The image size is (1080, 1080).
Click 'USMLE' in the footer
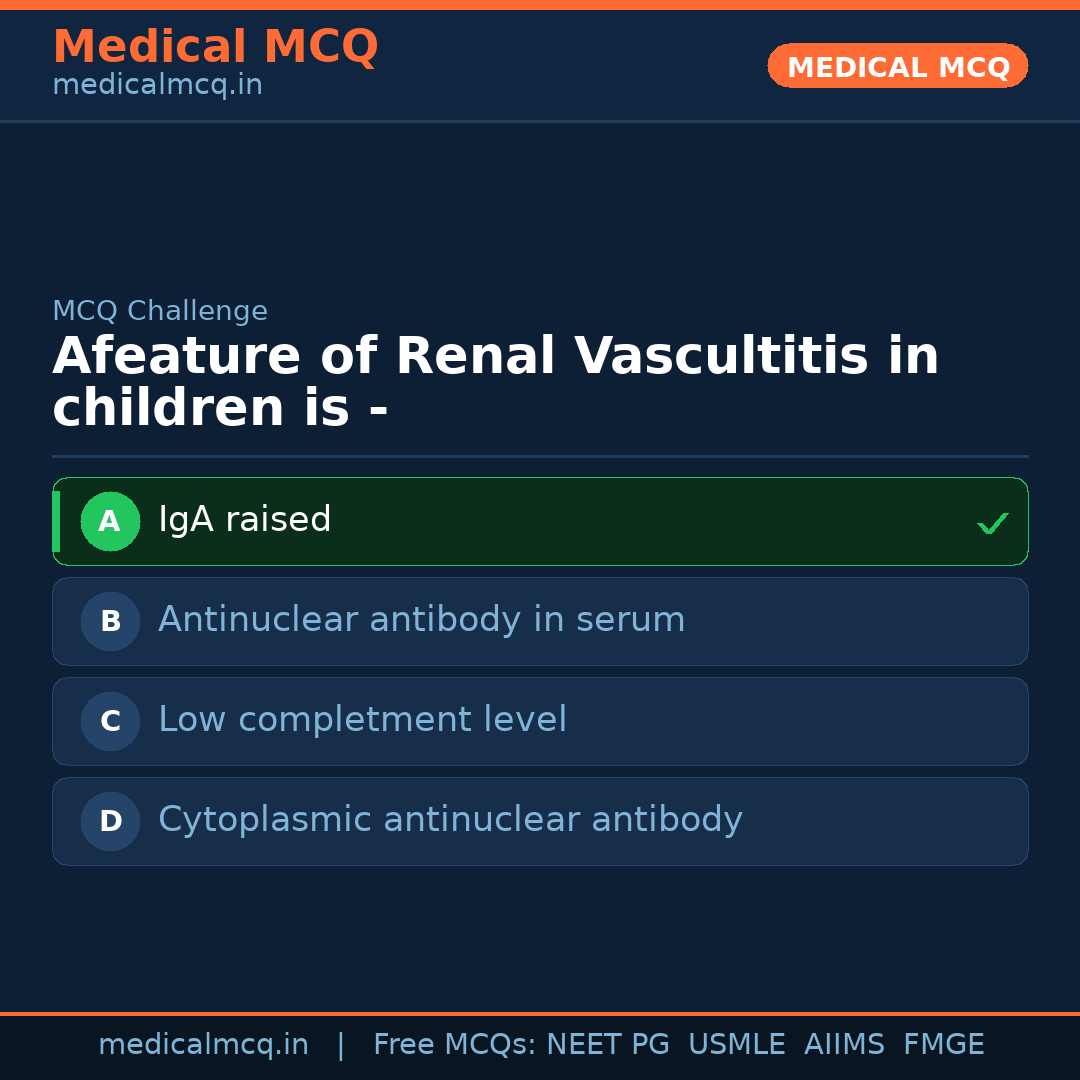coord(736,1045)
